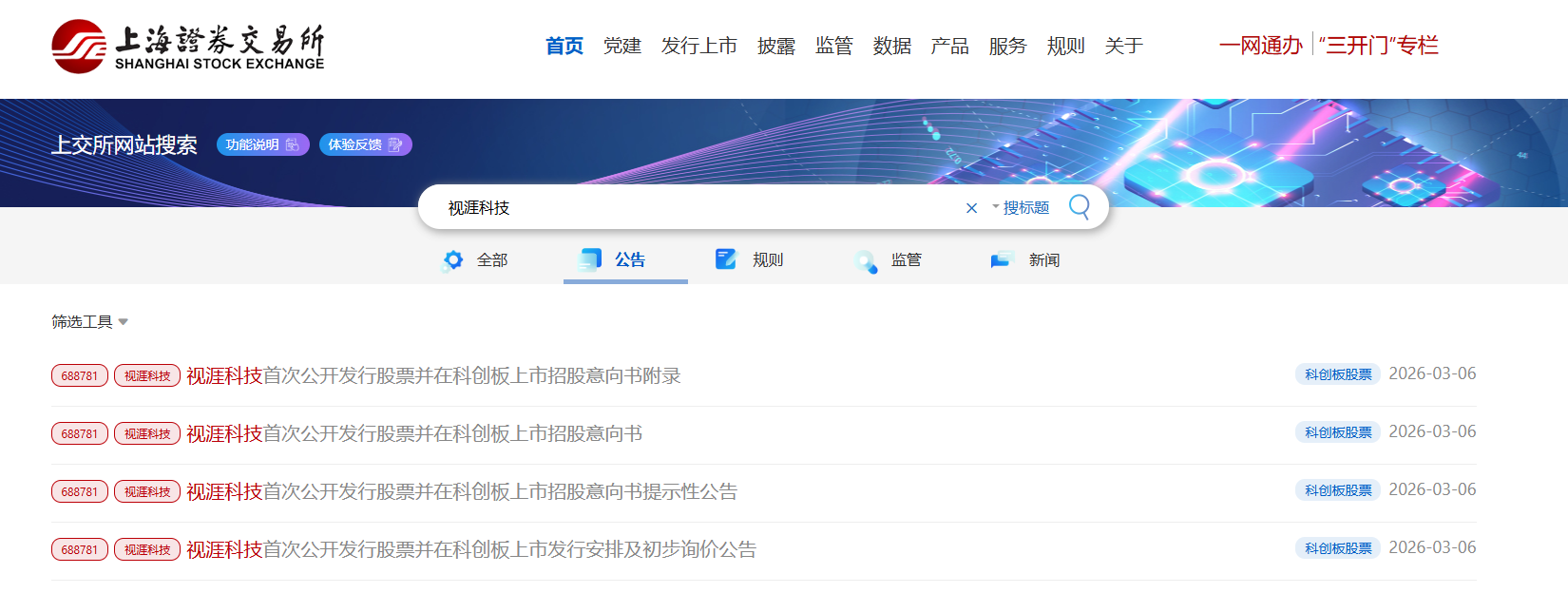1568x593 pixels.
Task: Open the 关于 menu
Action: [x=1124, y=46]
